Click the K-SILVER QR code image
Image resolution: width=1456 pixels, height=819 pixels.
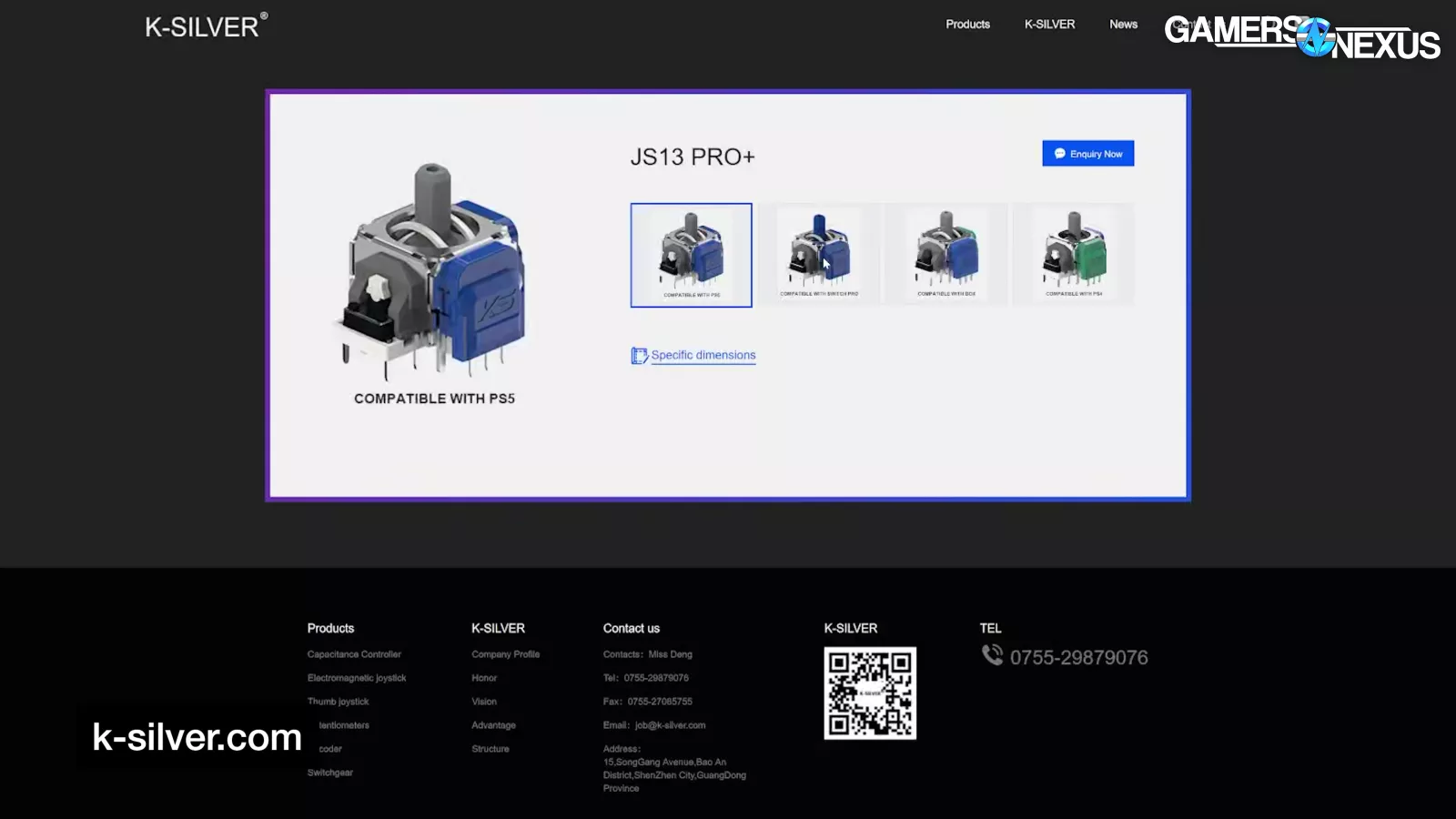click(x=870, y=693)
